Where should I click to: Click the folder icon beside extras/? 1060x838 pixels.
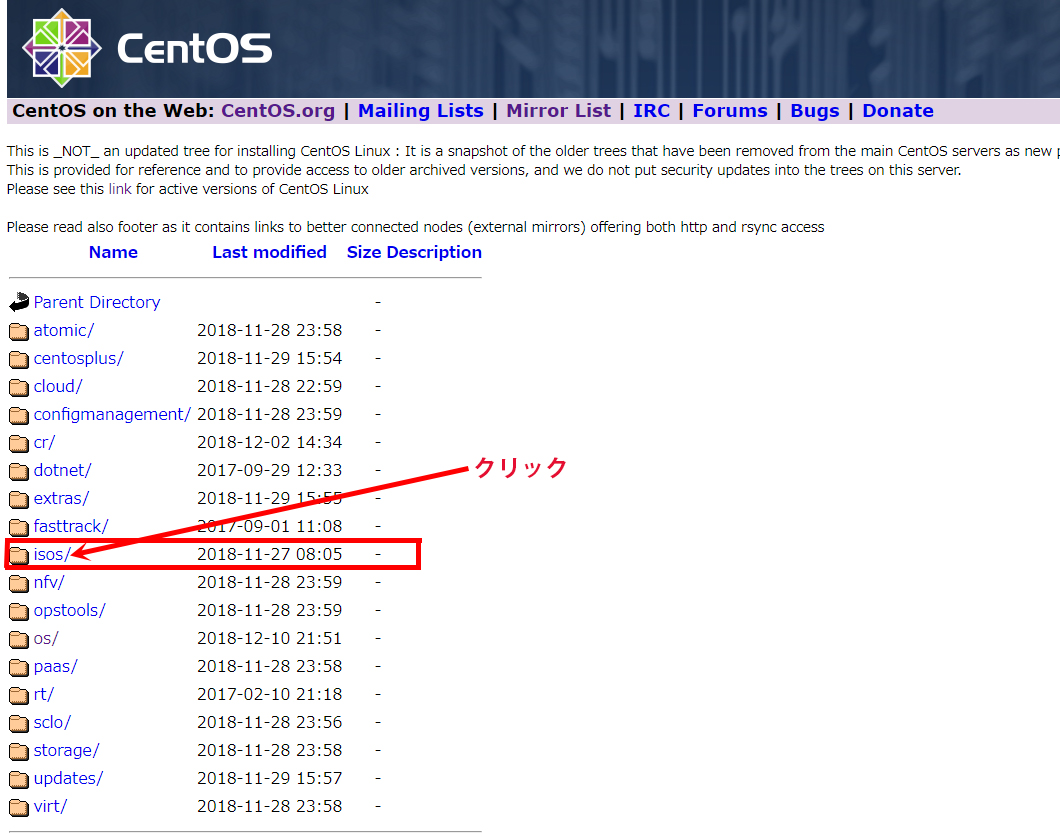coord(19,499)
